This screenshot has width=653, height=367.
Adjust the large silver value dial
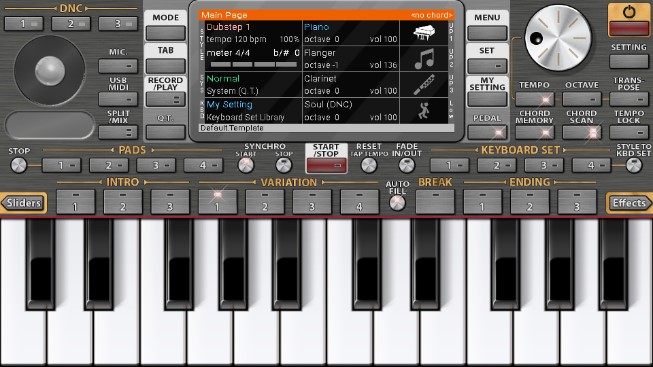click(558, 38)
